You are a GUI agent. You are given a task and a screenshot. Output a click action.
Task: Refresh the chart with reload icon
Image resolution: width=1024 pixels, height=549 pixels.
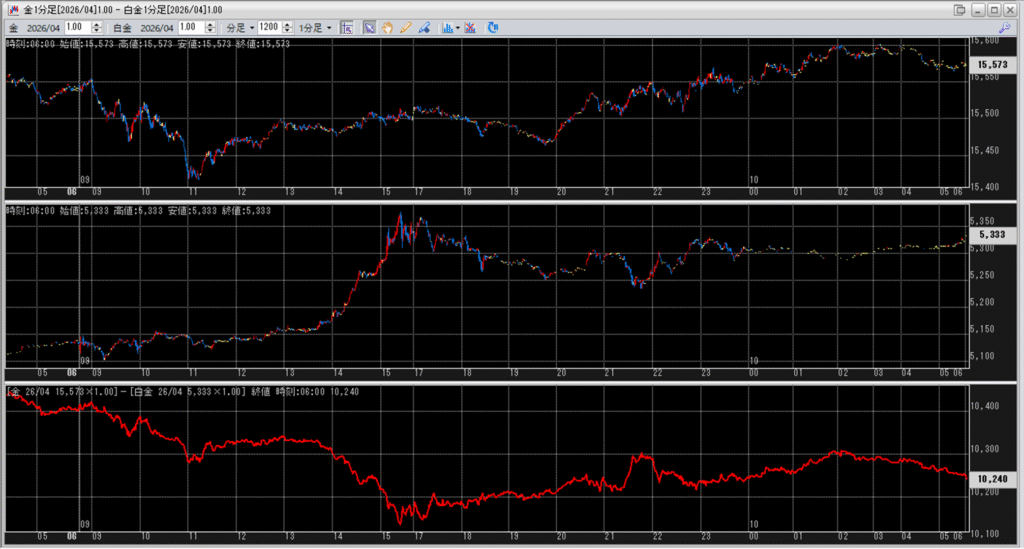pos(493,28)
